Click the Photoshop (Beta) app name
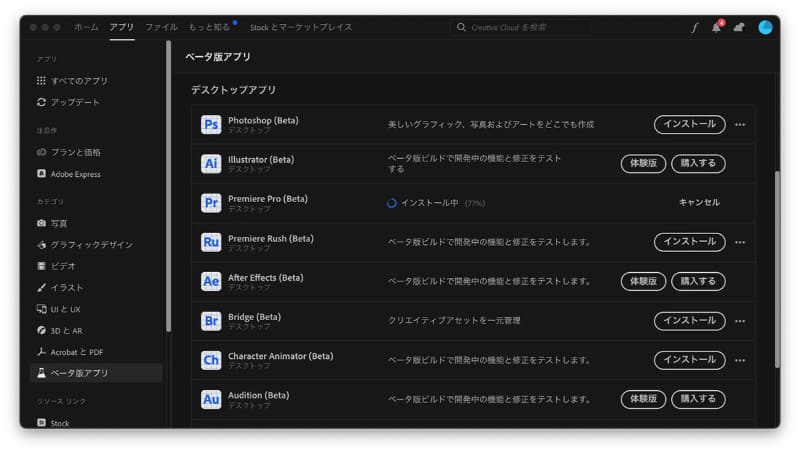Image resolution: width=800 pixels, height=453 pixels. point(263,120)
